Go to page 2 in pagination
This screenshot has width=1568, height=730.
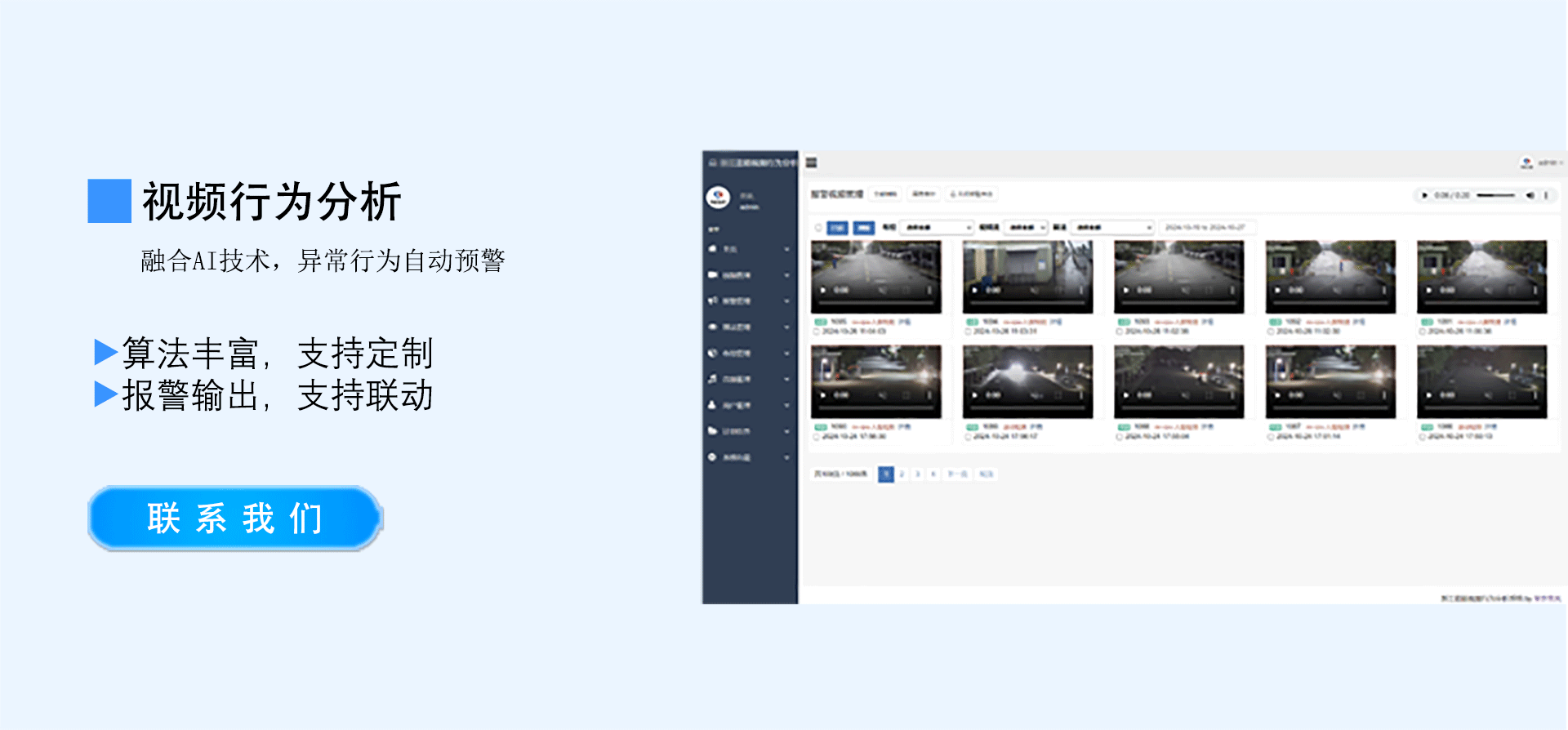[902, 474]
